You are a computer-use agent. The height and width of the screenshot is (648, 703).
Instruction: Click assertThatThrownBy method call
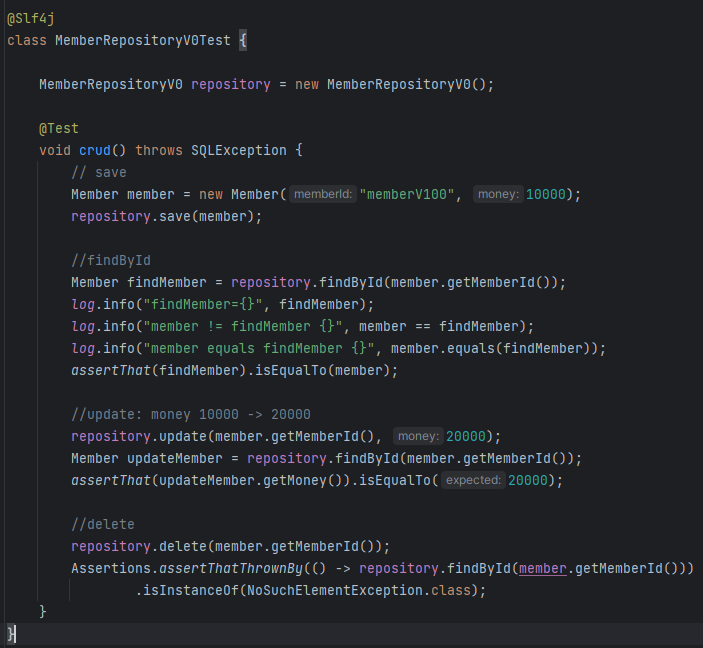(x=230, y=568)
